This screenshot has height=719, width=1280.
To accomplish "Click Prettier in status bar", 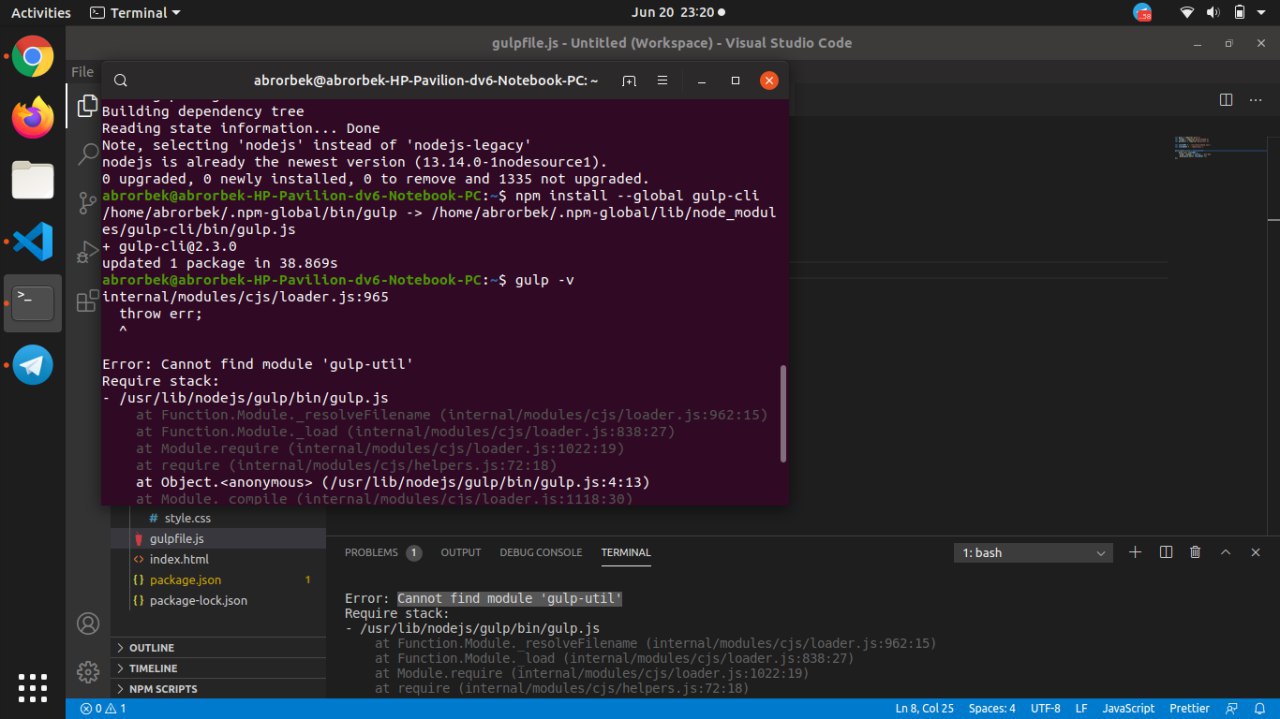I will click(1191, 708).
